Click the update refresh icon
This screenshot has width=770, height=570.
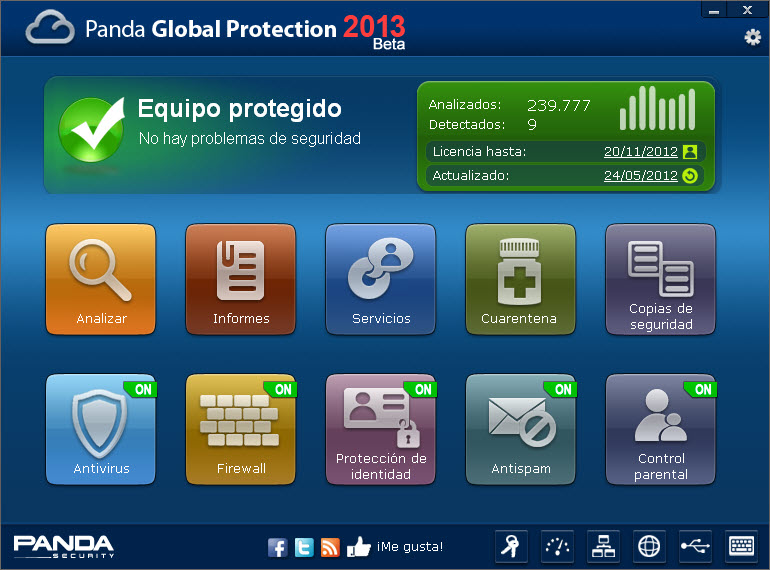point(690,176)
